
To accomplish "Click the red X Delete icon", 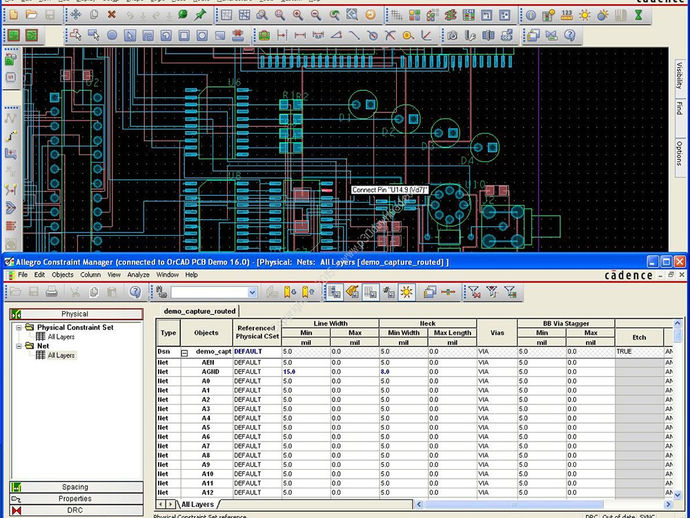I will [112, 15].
